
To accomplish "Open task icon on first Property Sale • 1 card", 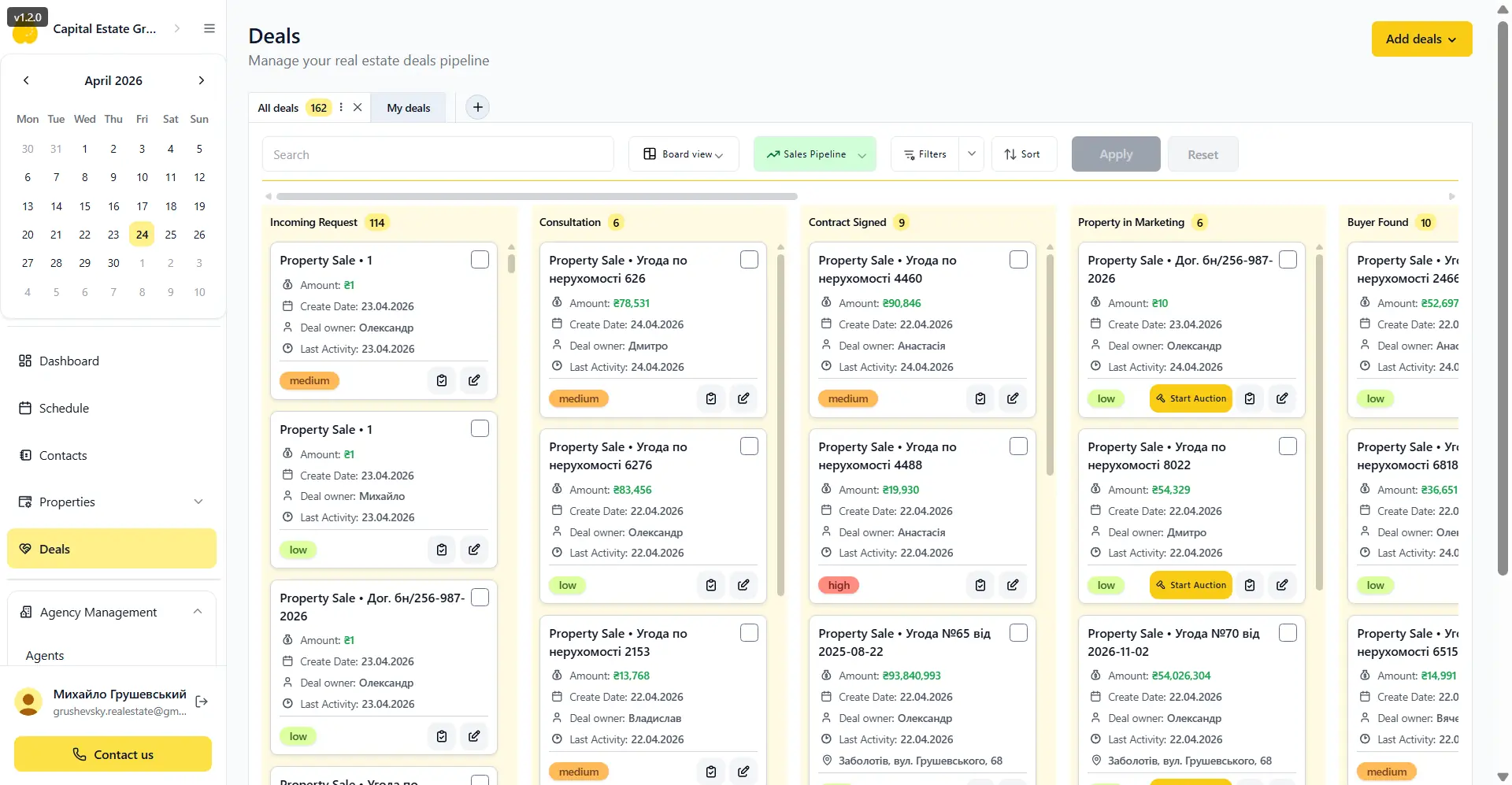I will click(442, 380).
